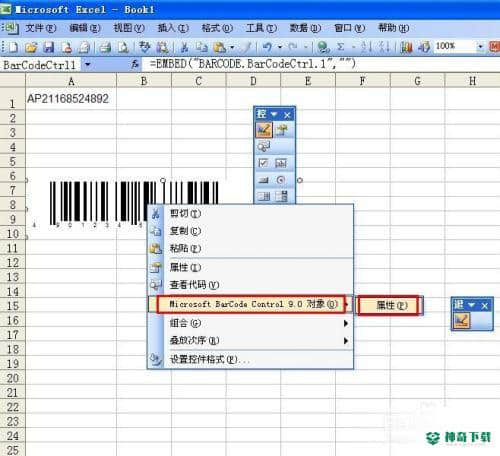Open the Paste options dropdown arrow
The image size is (500, 456).
232,47
